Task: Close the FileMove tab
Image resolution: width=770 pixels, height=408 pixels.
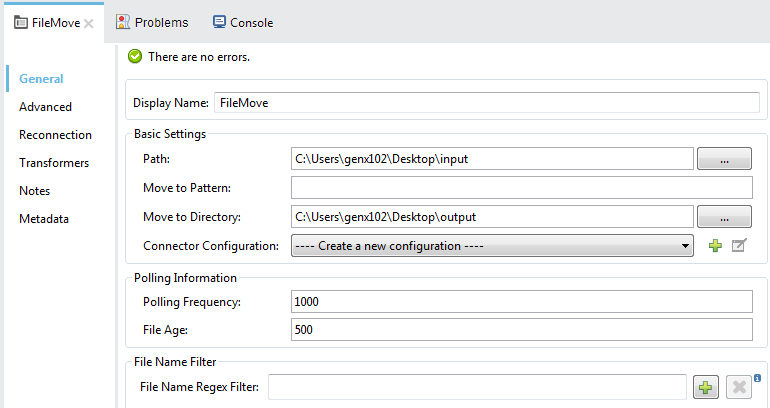Action: pos(88,23)
